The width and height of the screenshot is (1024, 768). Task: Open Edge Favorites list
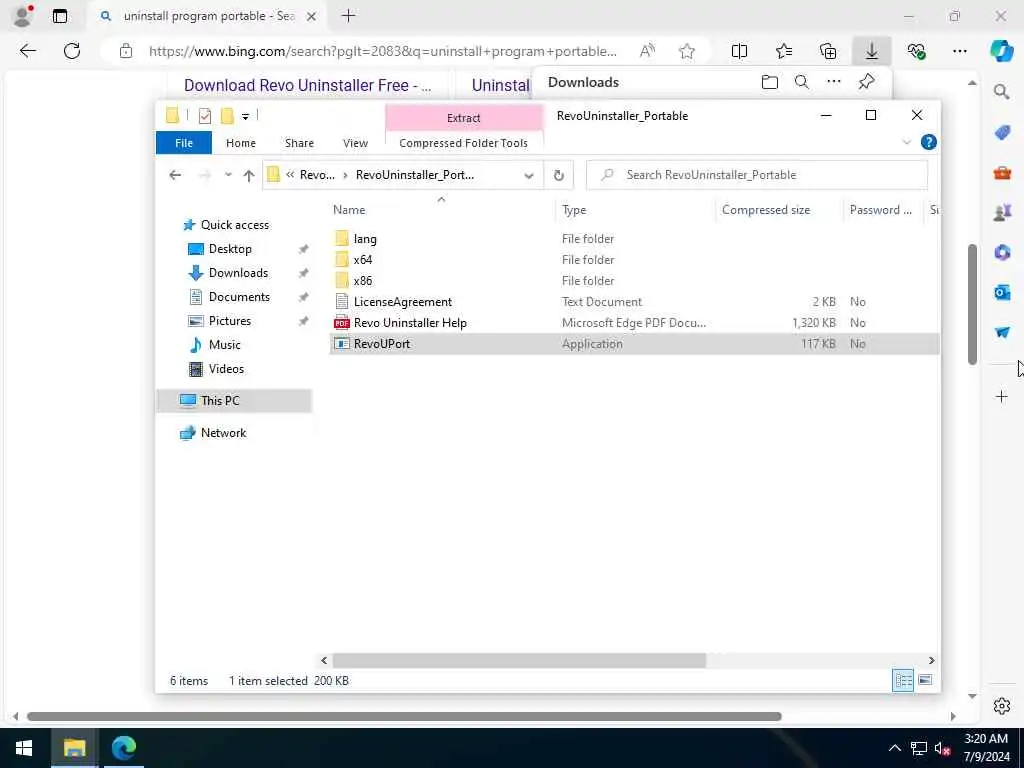(x=784, y=51)
